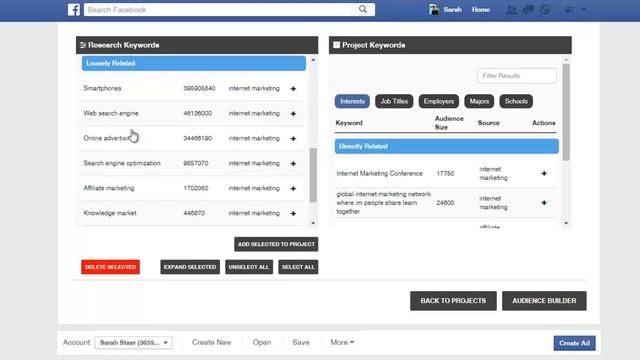Screen dimensions: 640x360
Task: Add Web search engine with plus icon
Action: [x=293, y=113]
